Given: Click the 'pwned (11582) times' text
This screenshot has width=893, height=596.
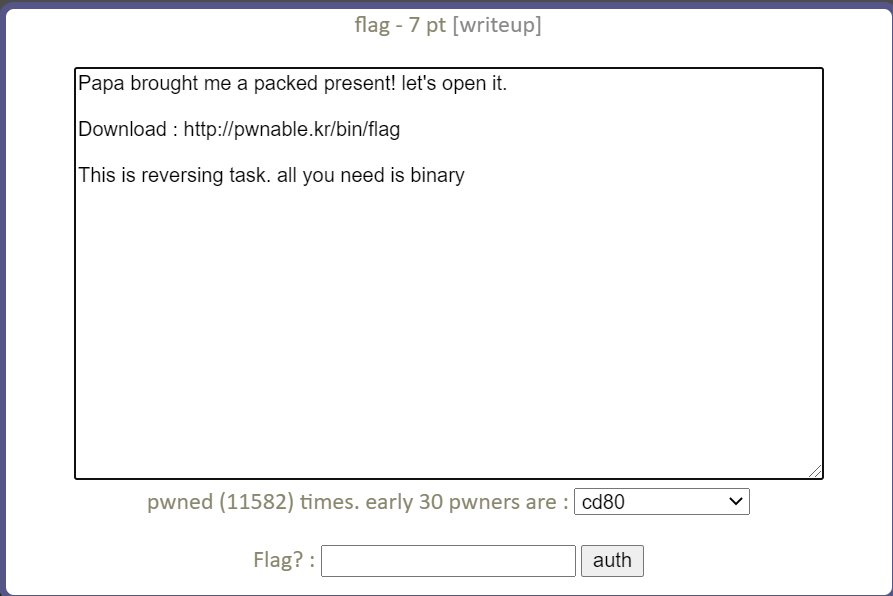Looking at the screenshot, I should (253, 502).
